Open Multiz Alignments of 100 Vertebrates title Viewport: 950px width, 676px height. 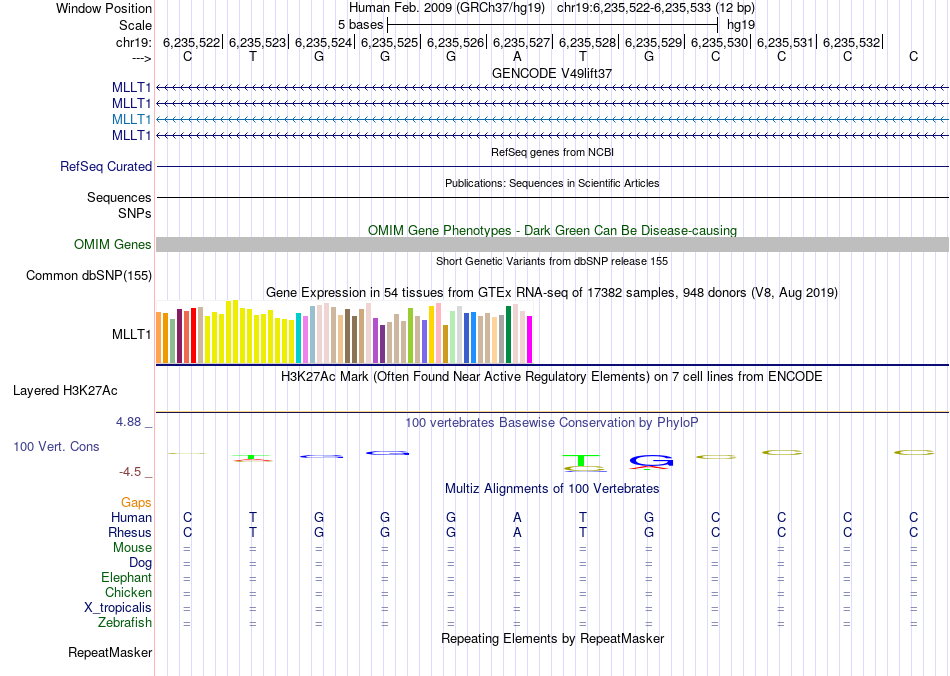click(x=552, y=488)
